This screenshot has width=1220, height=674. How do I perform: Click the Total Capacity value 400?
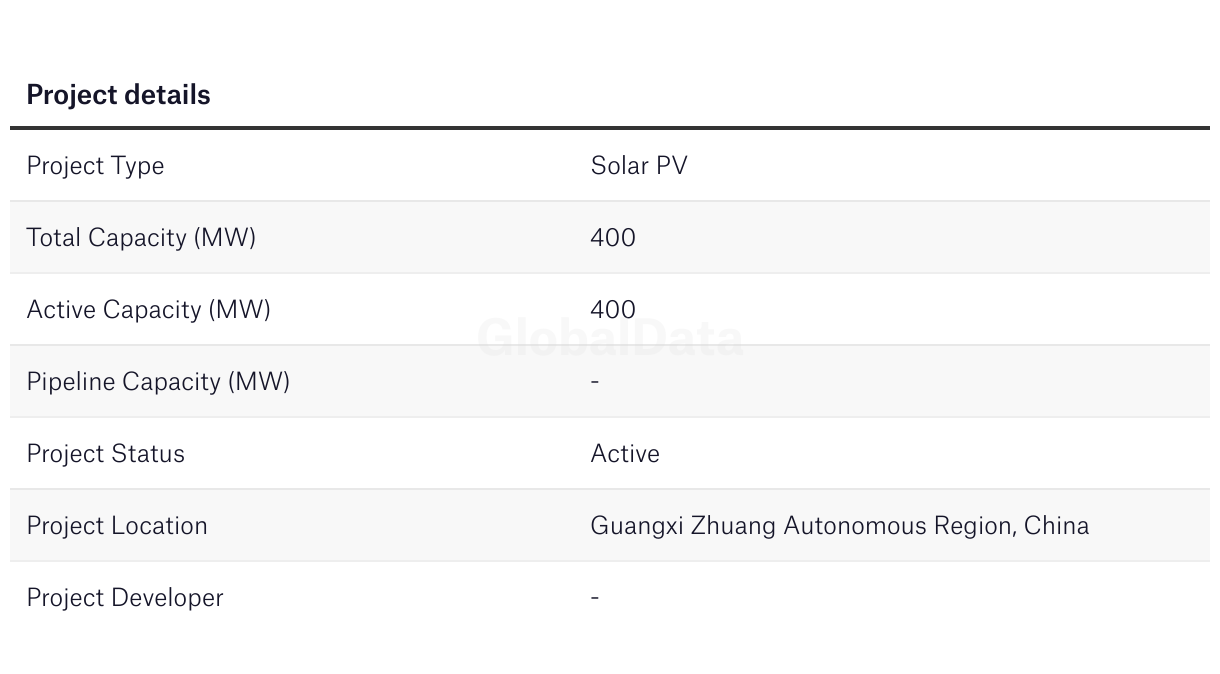(613, 237)
